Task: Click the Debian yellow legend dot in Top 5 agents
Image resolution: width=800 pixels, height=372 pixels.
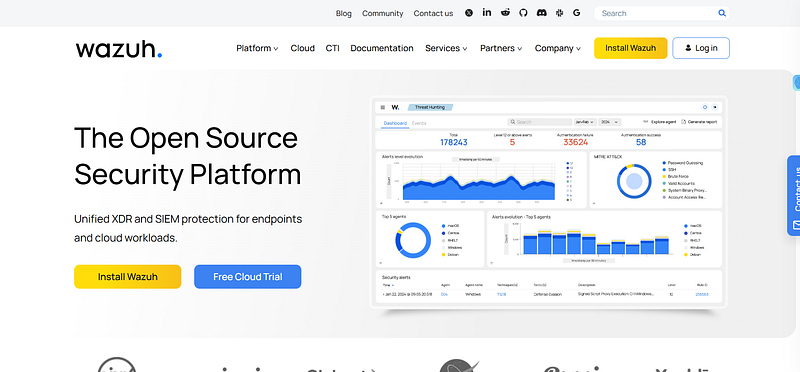Action: (x=443, y=254)
